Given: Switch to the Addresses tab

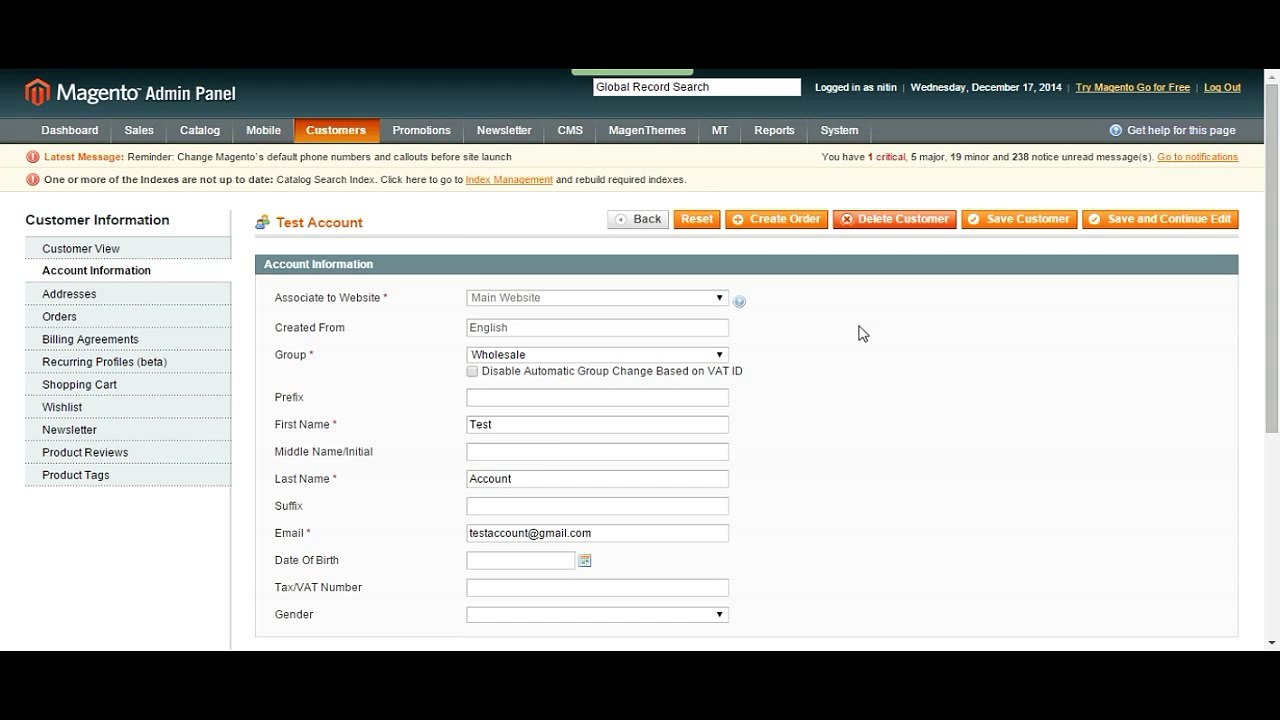Looking at the screenshot, I should [128, 294].
